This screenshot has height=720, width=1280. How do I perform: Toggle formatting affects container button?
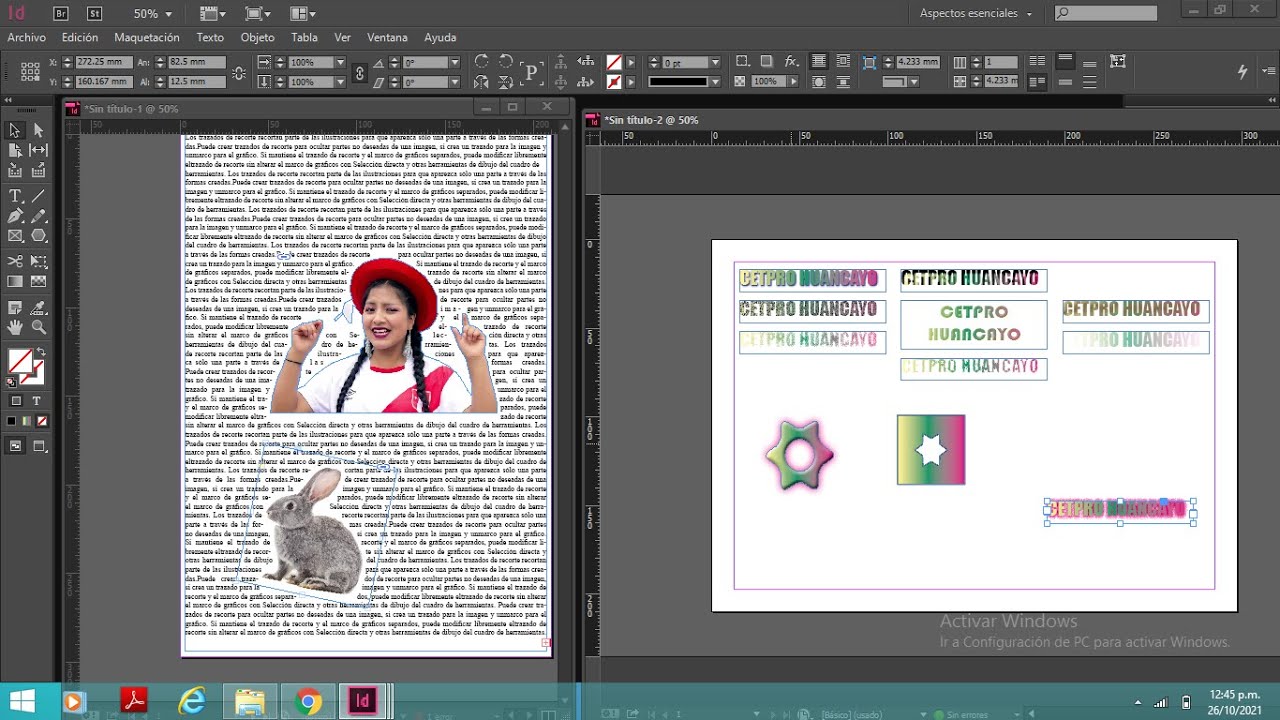click(x=16, y=401)
